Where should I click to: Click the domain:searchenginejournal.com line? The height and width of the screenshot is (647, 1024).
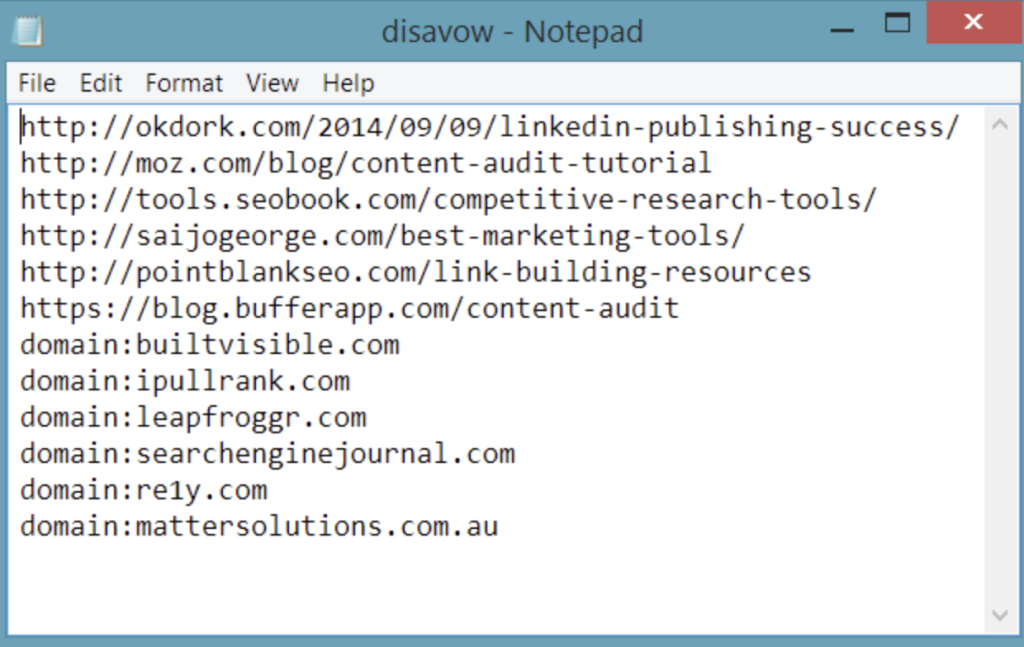click(268, 454)
